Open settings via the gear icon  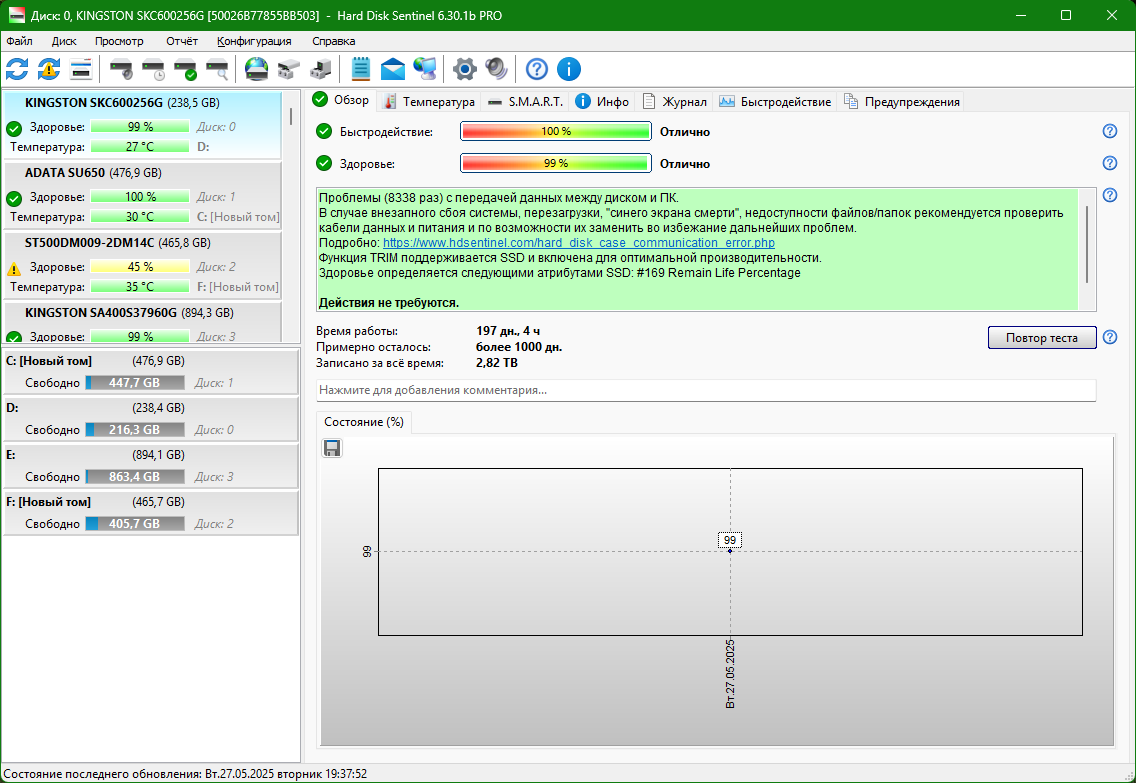click(x=464, y=70)
